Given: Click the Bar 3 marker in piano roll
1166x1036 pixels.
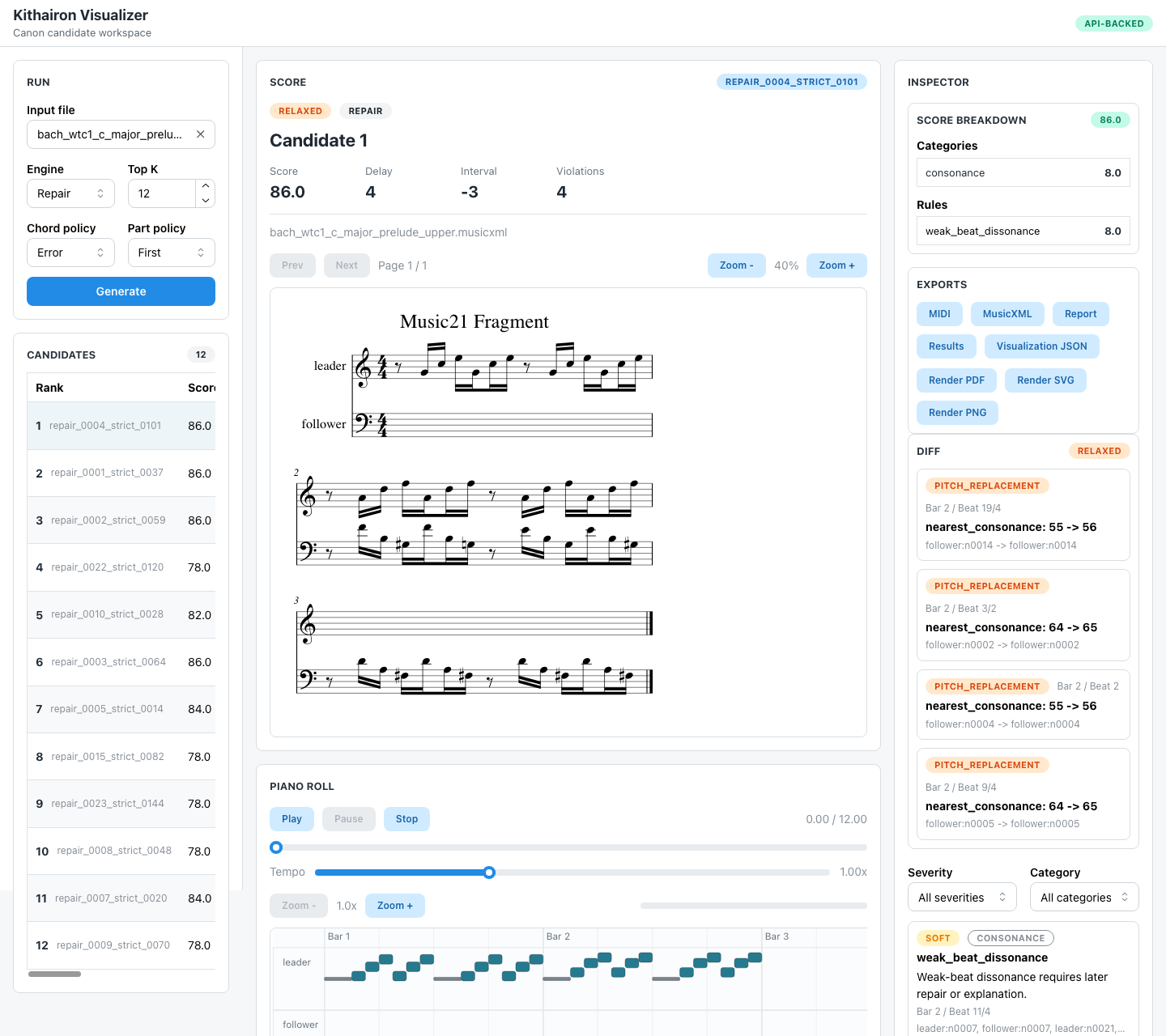Looking at the screenshot, I should click(777, 936).
